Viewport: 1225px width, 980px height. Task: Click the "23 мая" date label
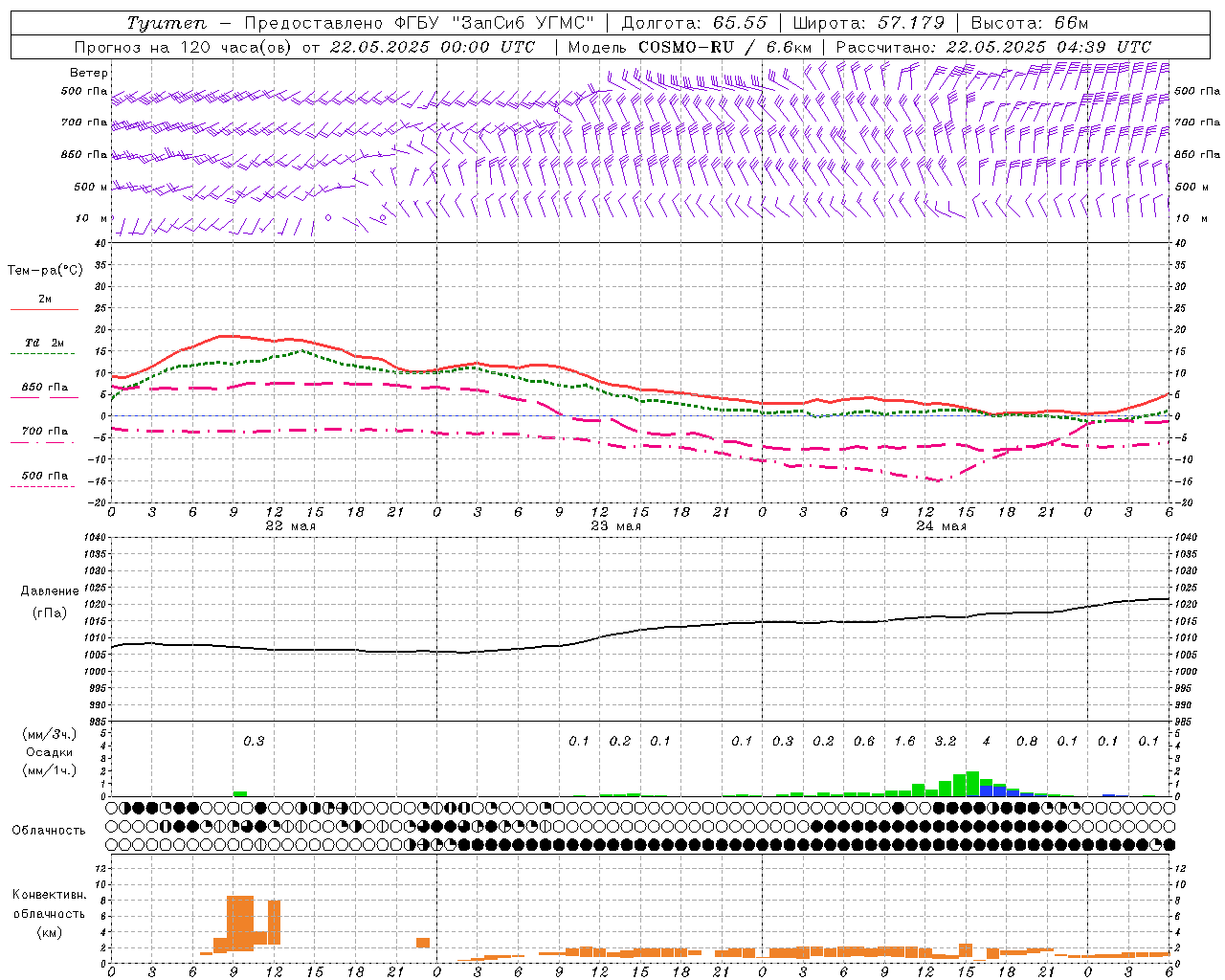[x=615, y=526]
